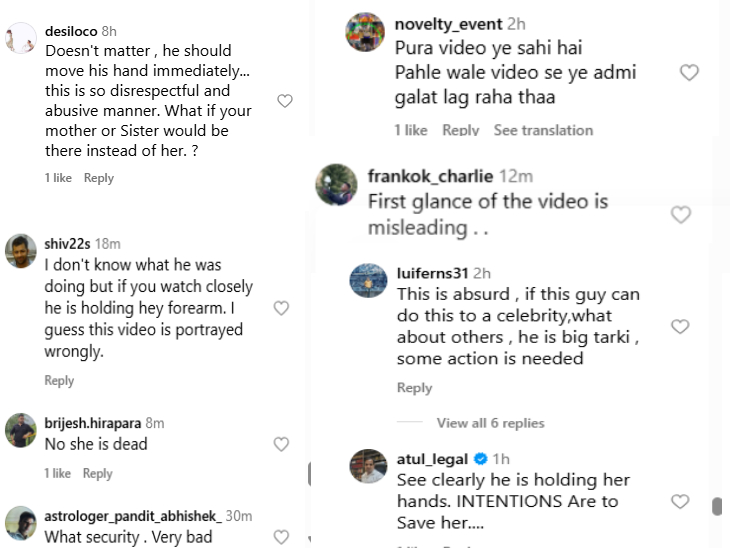
Task: Like frankok_charlie's comment
Action: click(680, 215)
